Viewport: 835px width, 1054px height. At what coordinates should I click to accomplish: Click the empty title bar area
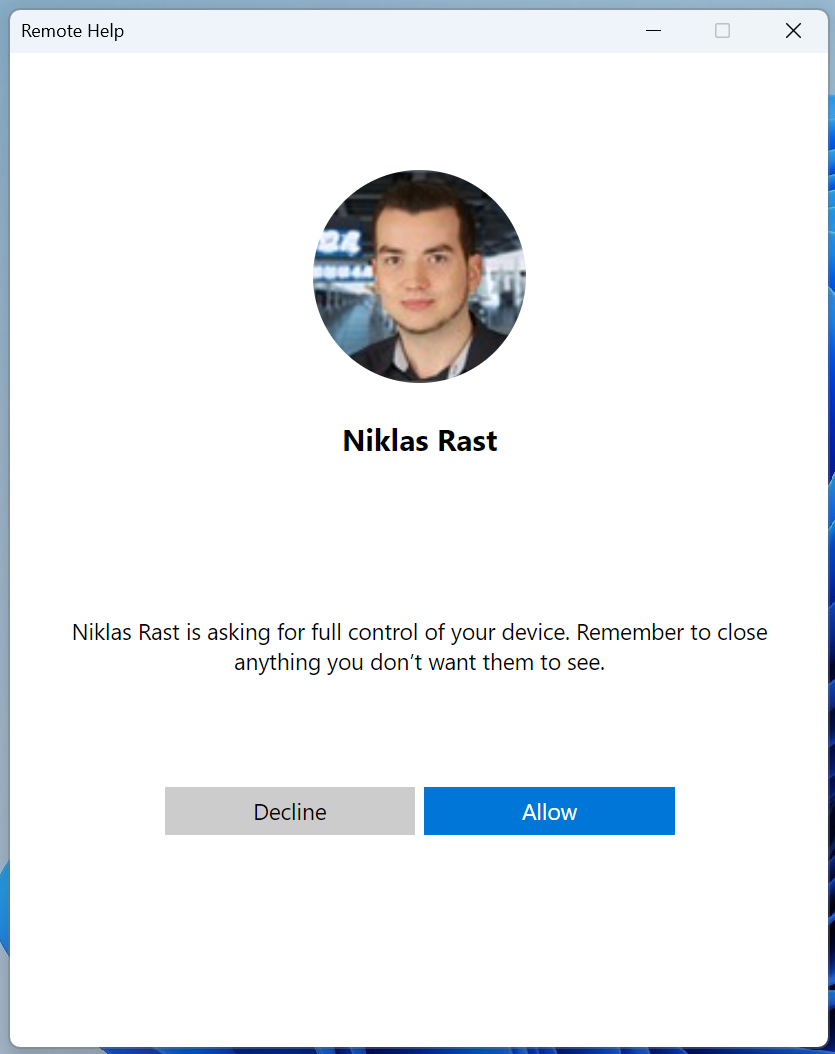pyautogui.click(x=380, y=31)
